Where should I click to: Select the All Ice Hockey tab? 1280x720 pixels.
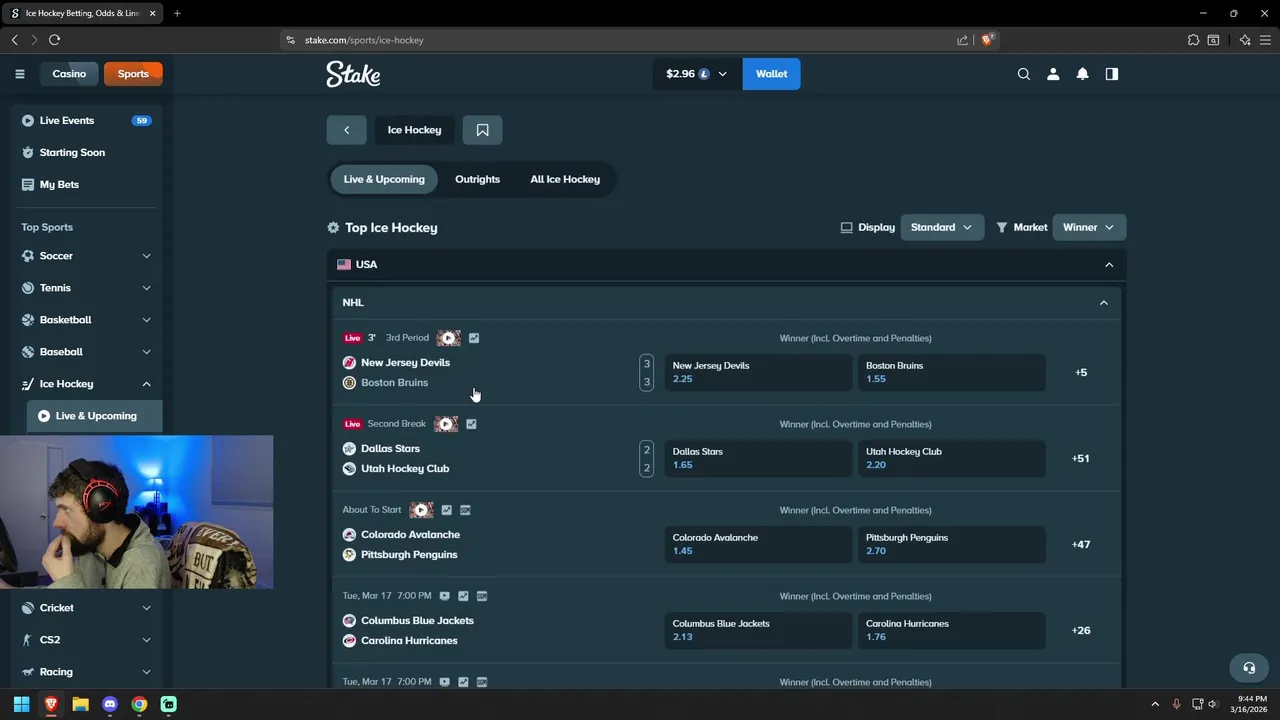[565, 180]
